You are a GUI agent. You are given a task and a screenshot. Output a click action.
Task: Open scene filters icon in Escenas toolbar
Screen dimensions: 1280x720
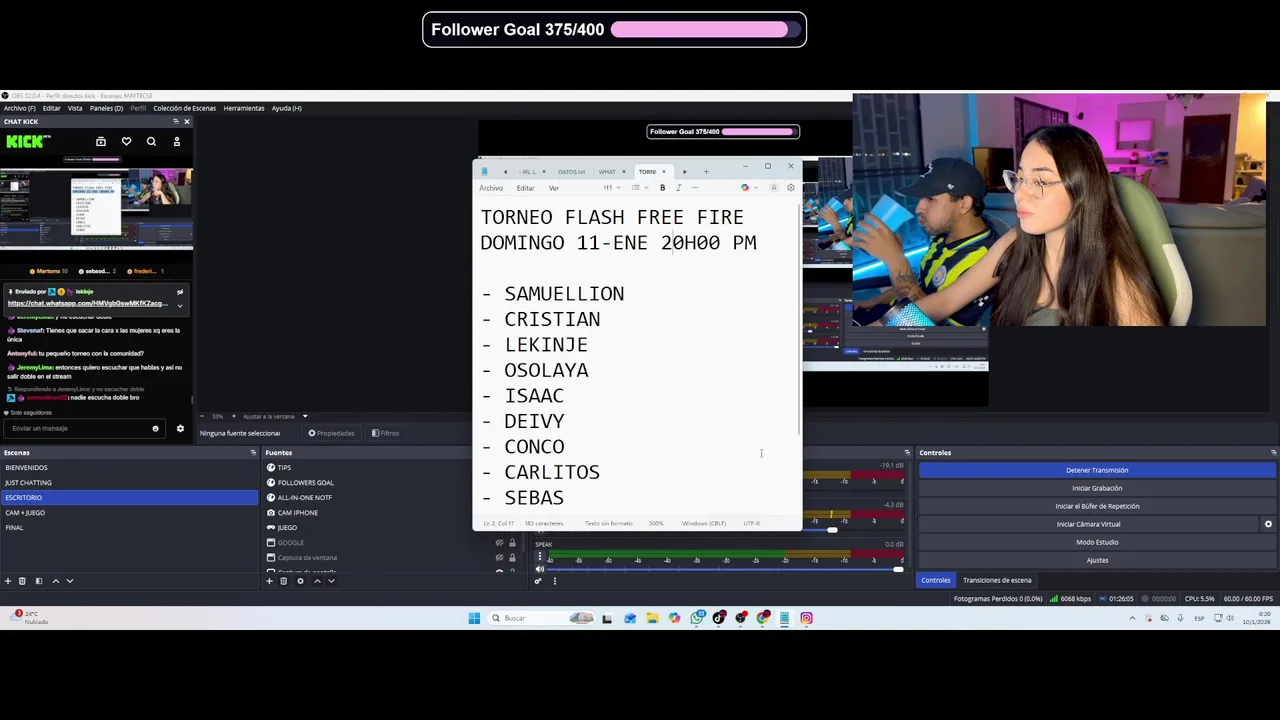click(x=39, y=581)
